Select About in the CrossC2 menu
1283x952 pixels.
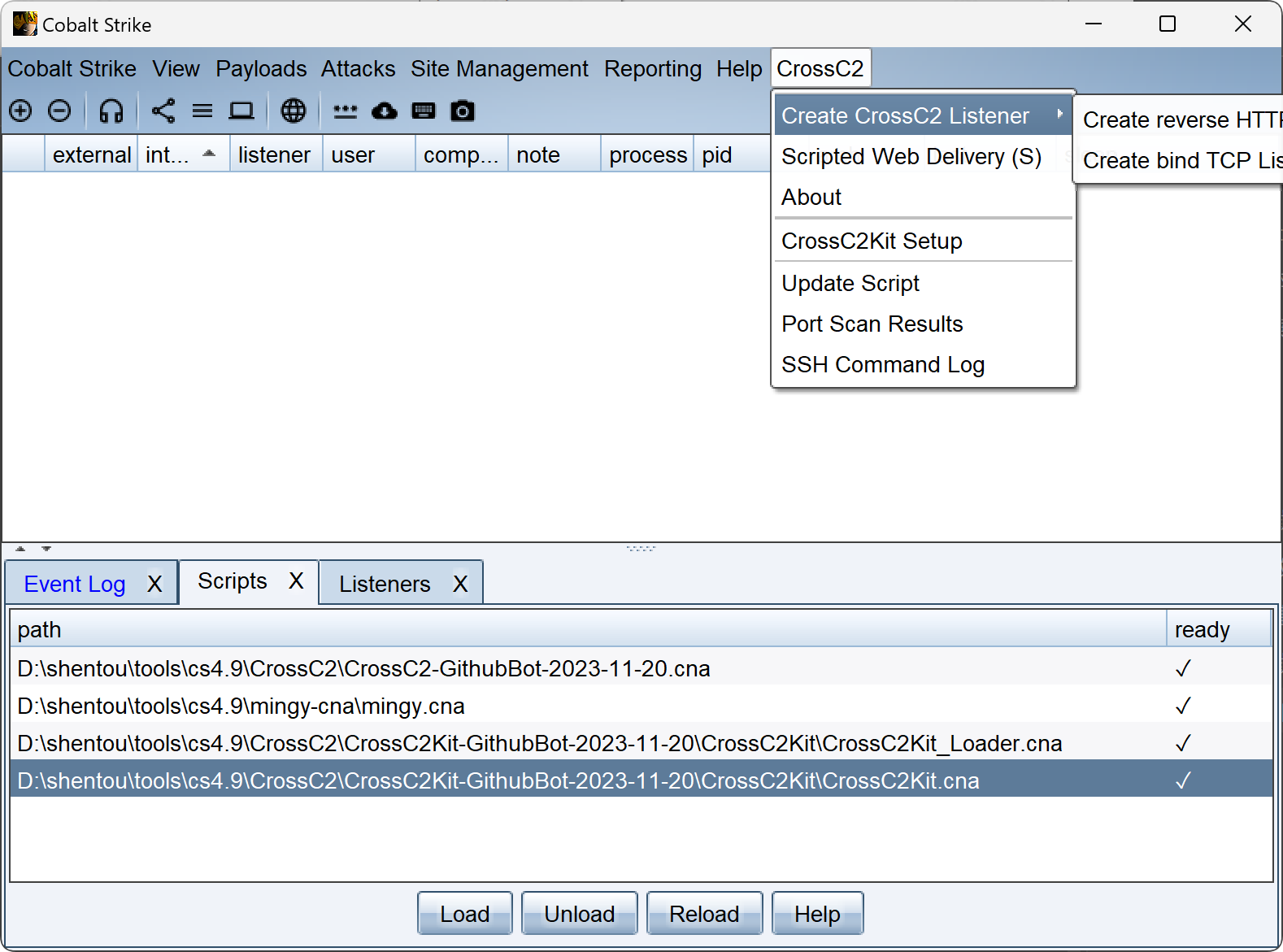923,197
